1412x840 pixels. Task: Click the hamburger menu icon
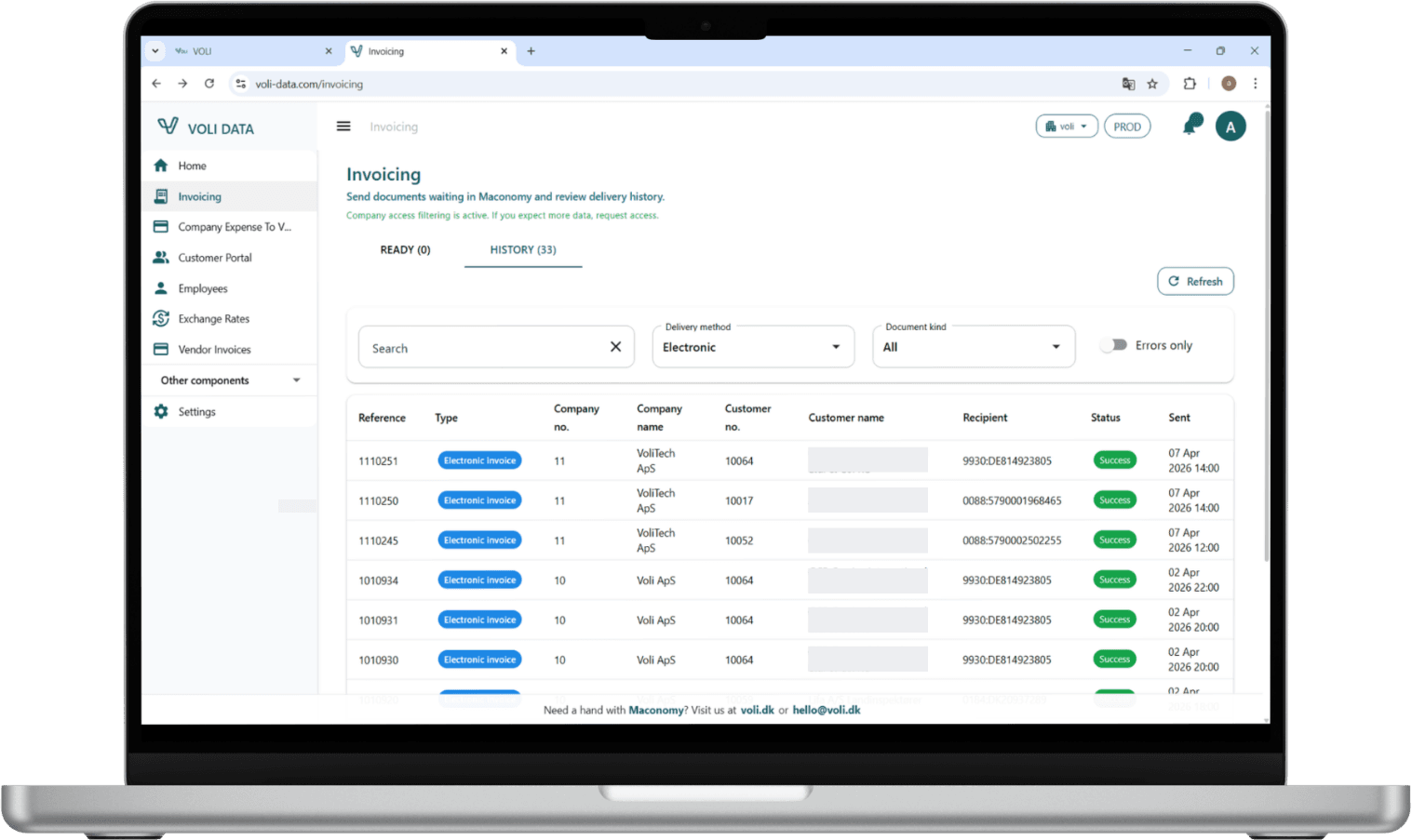point(343,126)
